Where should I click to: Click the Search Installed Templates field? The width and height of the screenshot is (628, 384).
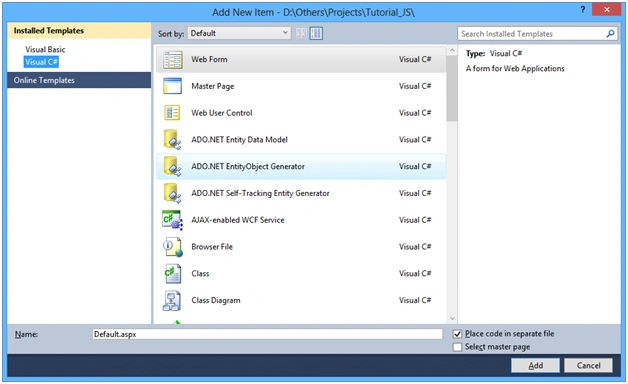click(x=531, y=34)
